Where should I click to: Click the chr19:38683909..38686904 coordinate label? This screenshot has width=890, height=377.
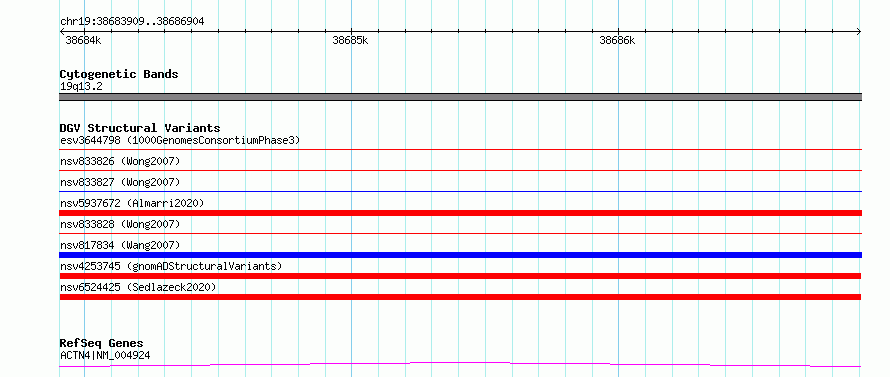coord(132,22)
